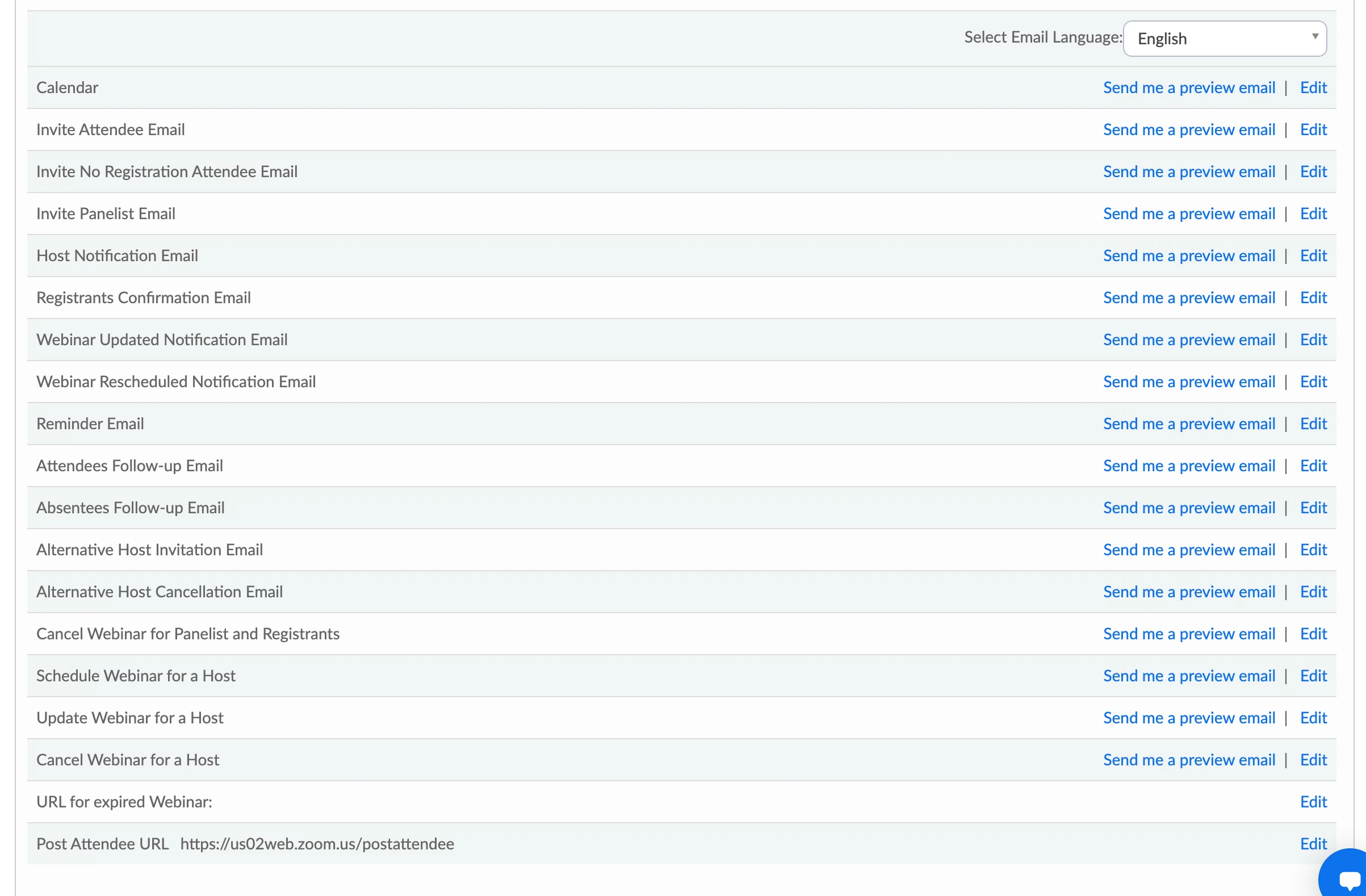The image size is (1366, 896).
Task: Edit Host Notification Email template
Action: pyautogui.click(x=1313, y=256)
